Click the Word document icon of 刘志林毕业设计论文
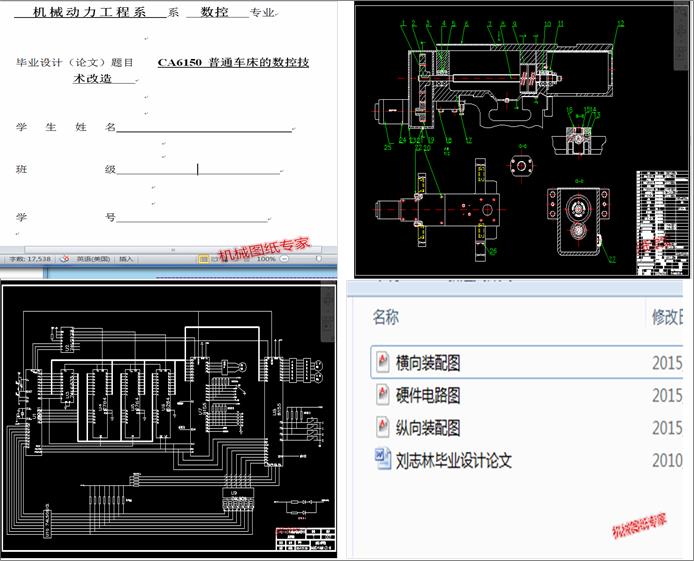The height and width of the screenshot is (561, 694). pyautogui.click(x=382, y=459)
